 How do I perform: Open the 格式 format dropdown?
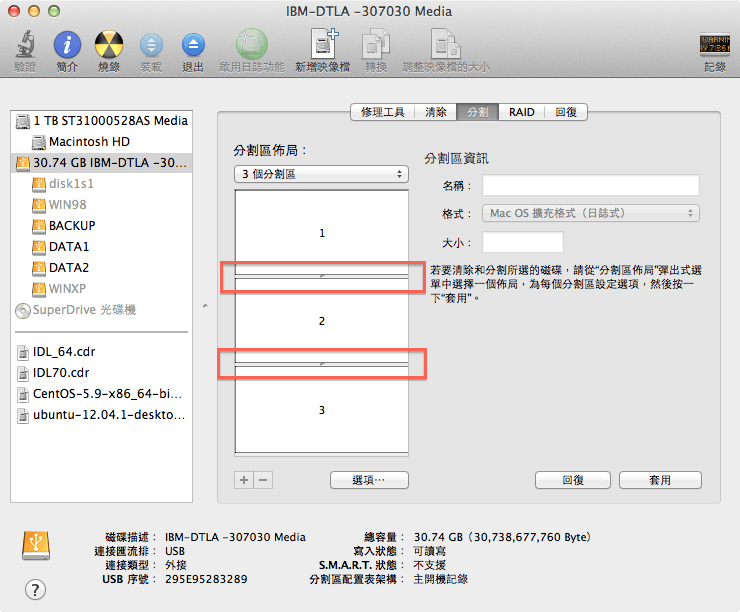(x=590, y=213)
